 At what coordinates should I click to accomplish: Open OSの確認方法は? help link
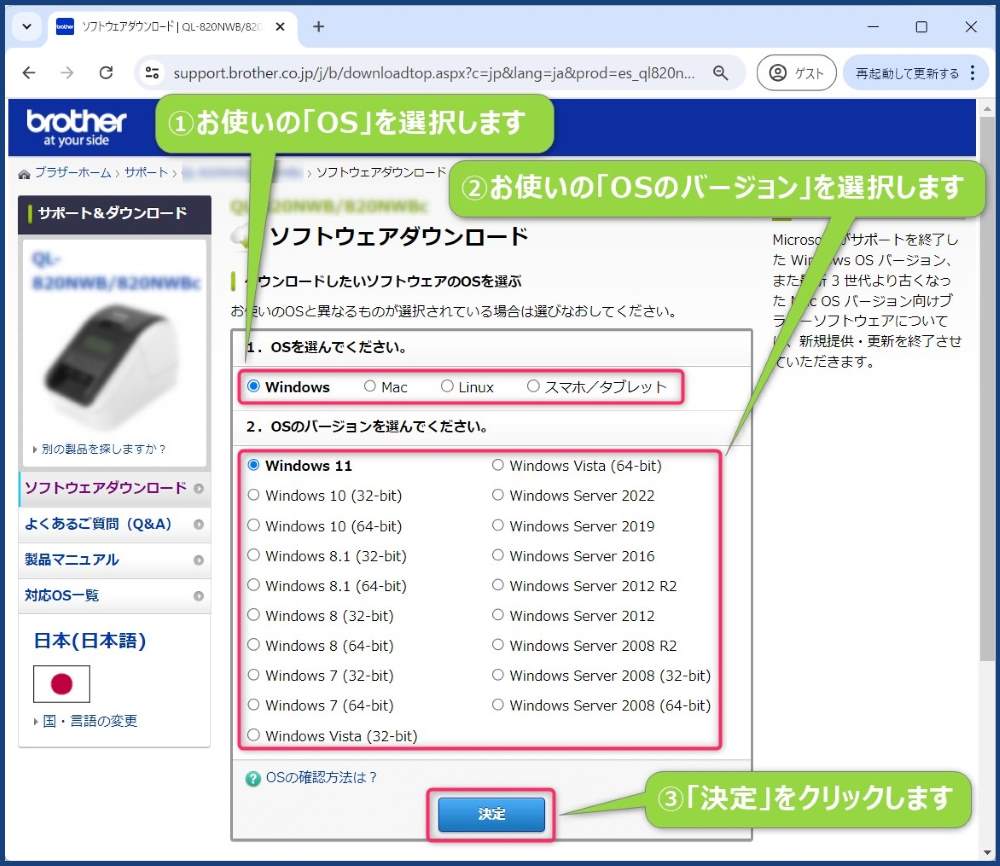(x=321, y=777)
